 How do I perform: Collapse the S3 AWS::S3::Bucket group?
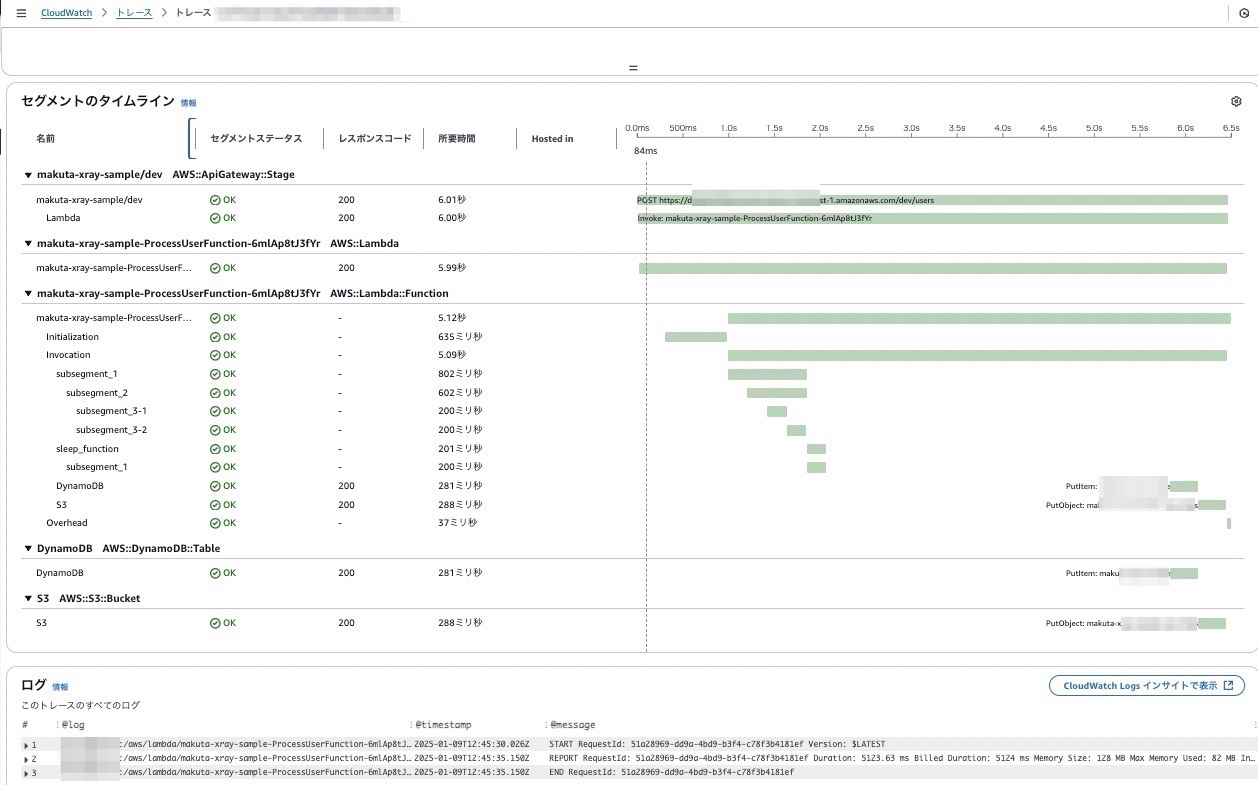click(x=28, y=599)
